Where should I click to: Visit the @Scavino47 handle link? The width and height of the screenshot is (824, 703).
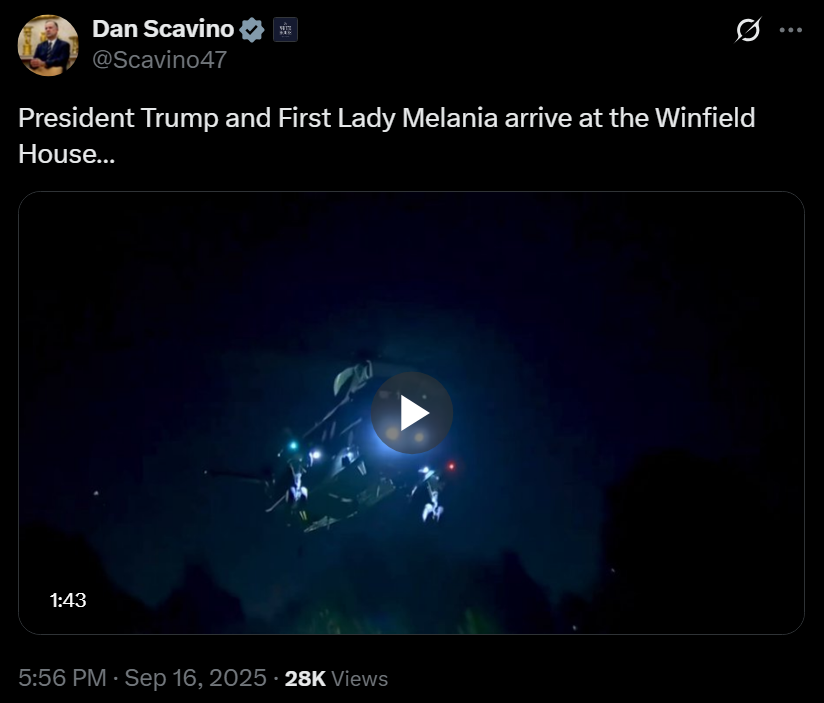pos(159,59)
